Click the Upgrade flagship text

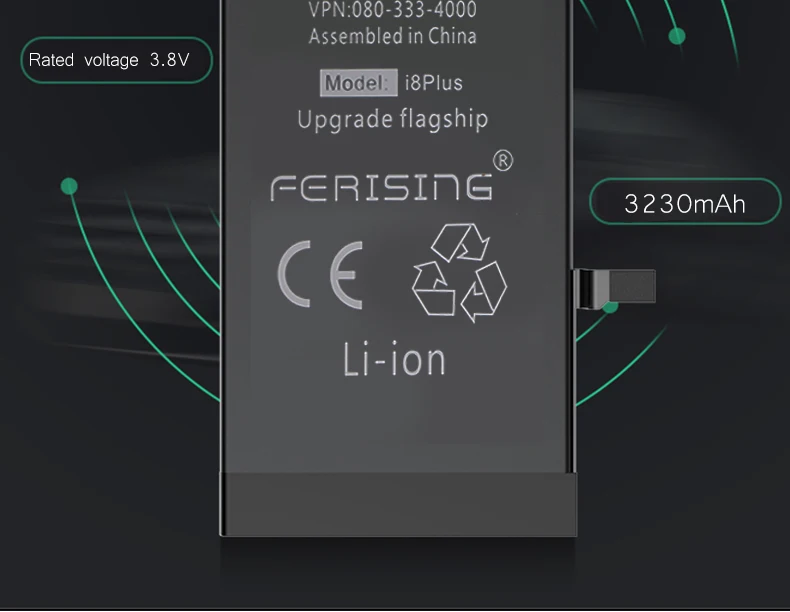pyautogui.click(x=392, y=120)
